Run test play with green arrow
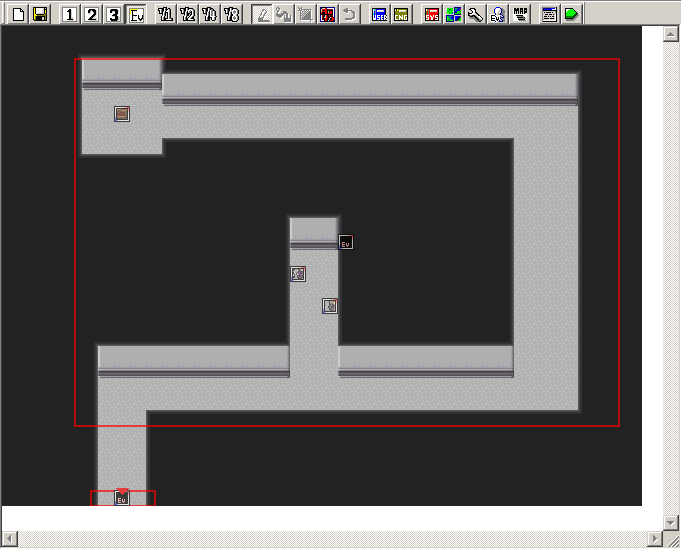 (x=570, y=14)
